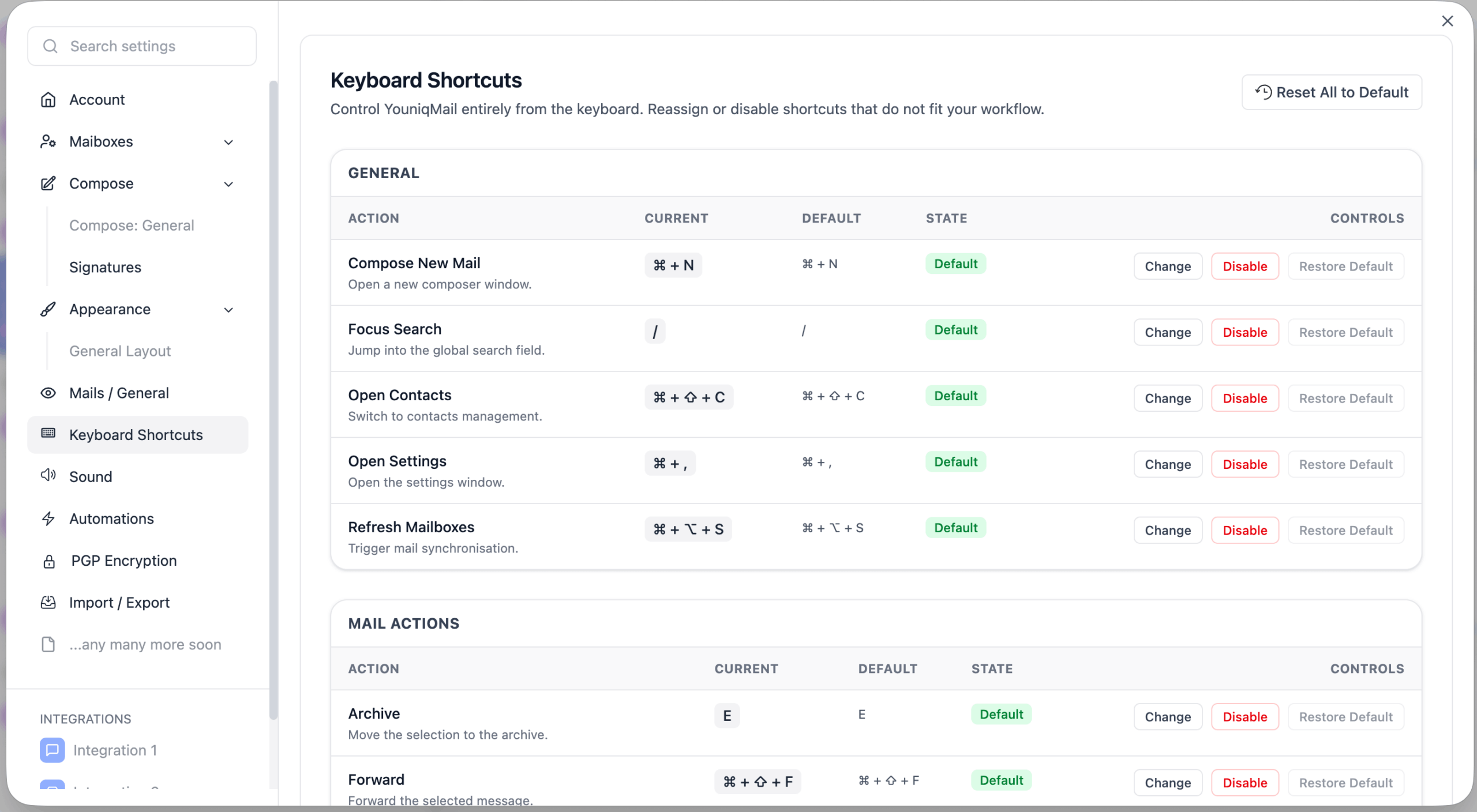Click the Sound speaker icon
Image resolution: width=1477 pixels, height=812 pixels.
(x=48, y=476)
